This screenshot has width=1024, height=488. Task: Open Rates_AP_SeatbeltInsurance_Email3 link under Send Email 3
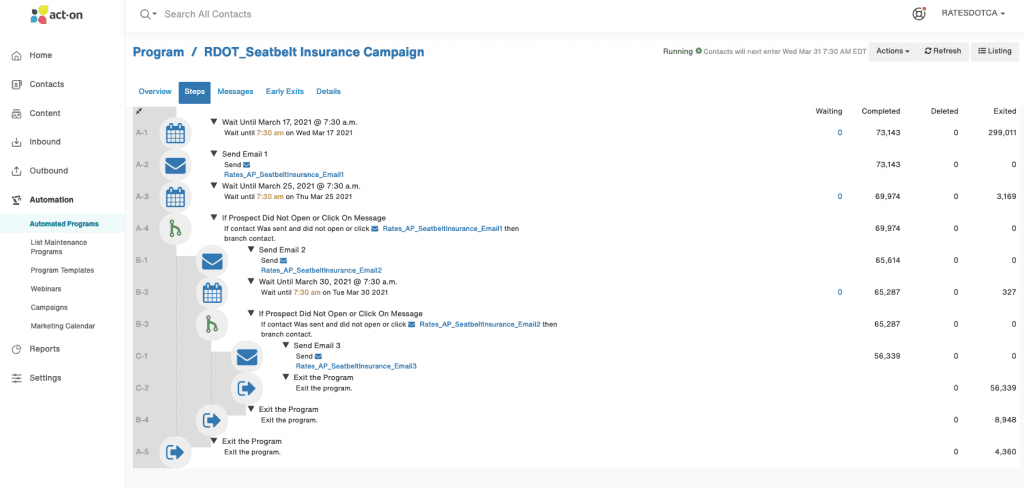356,366
